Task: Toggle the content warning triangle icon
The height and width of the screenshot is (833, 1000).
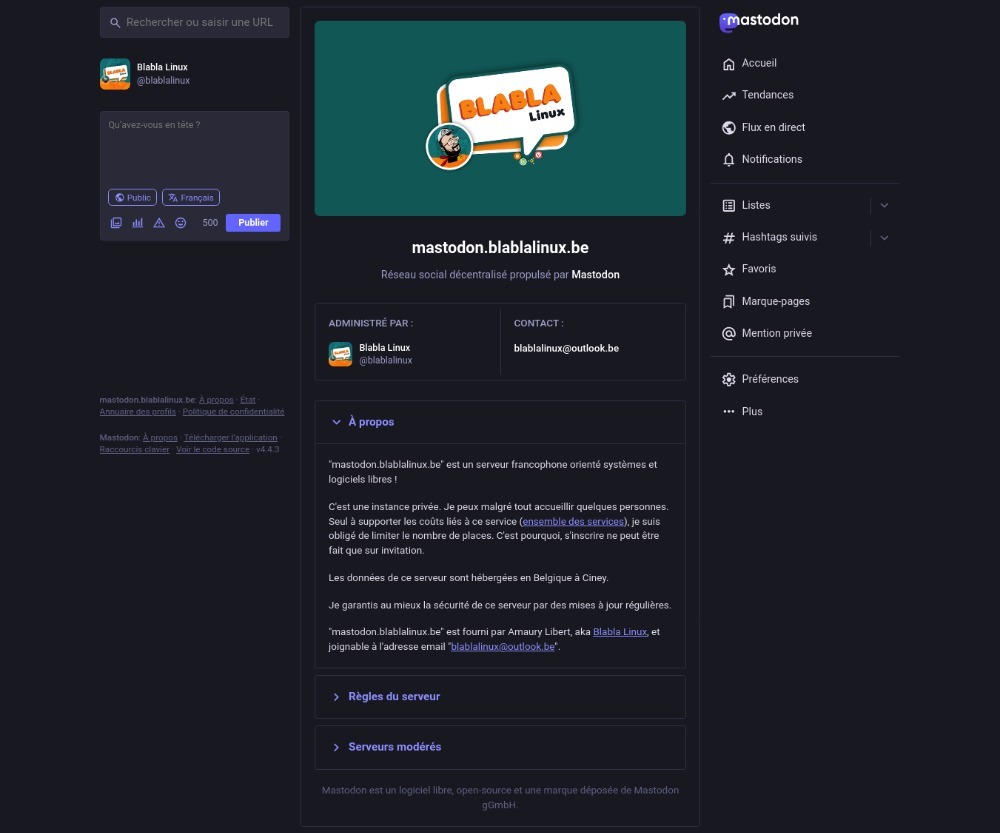Action: click(159, 223)
